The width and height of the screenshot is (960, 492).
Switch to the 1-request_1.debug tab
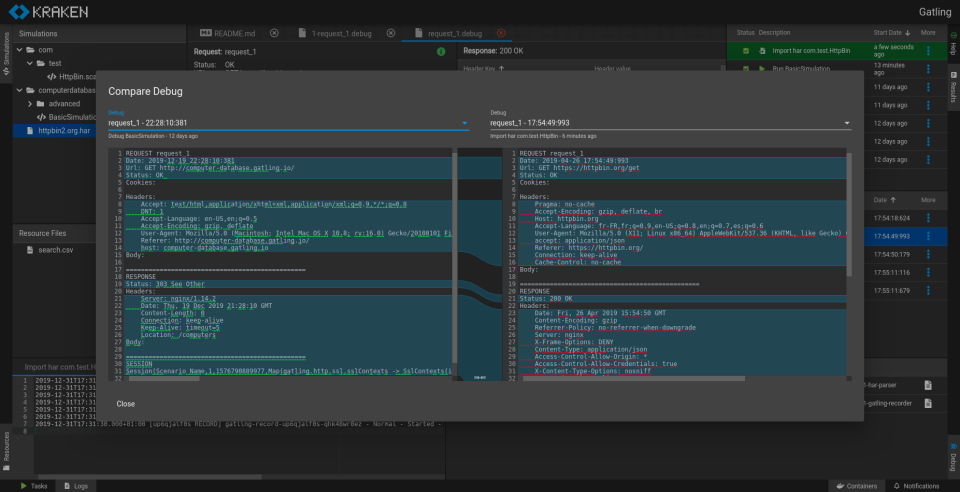click(341, 33)
